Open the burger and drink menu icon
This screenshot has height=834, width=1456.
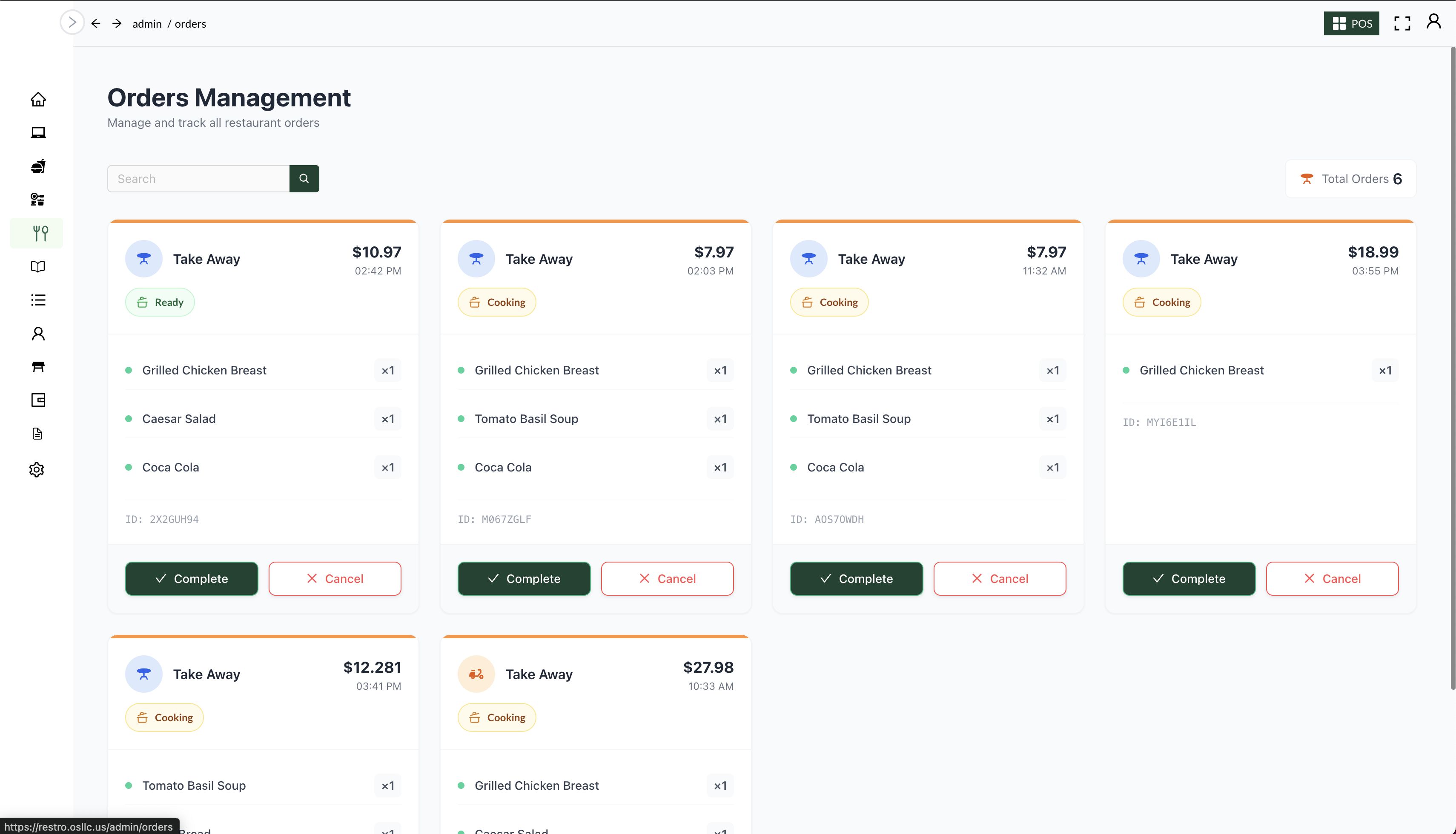tap(38, 166)
